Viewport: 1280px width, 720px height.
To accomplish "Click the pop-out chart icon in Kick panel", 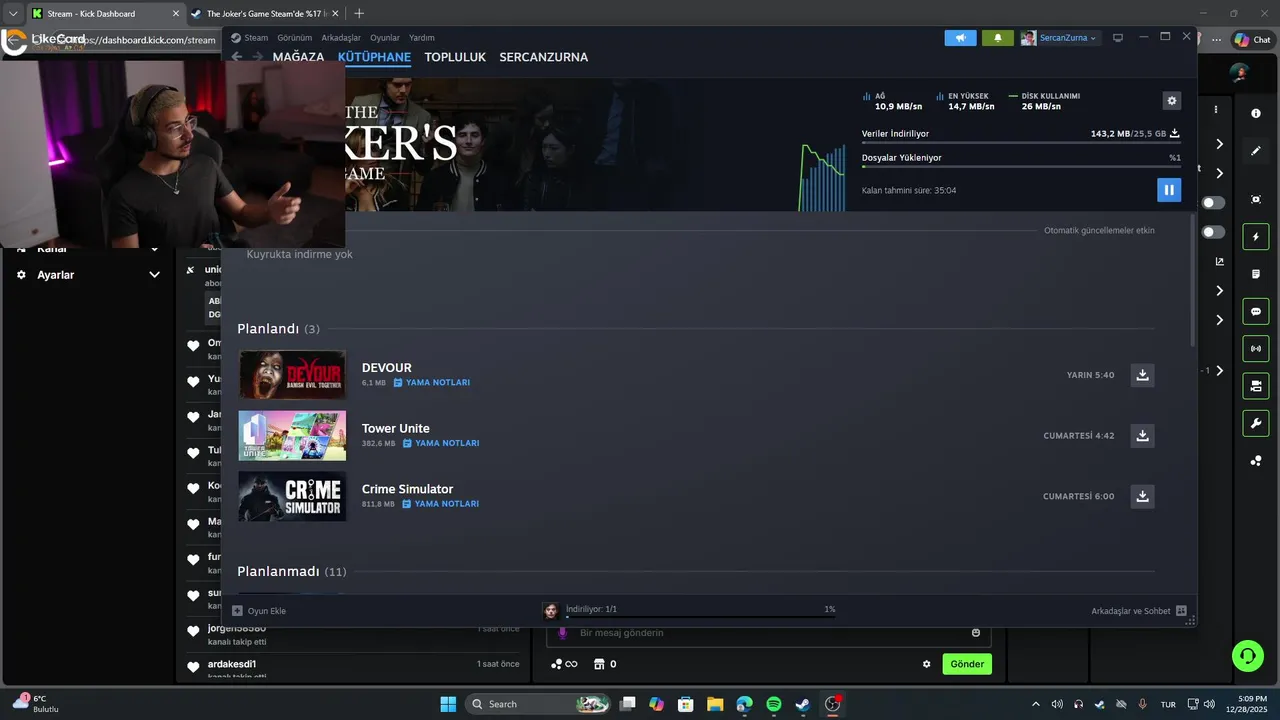I will (x=1220, y=262).
